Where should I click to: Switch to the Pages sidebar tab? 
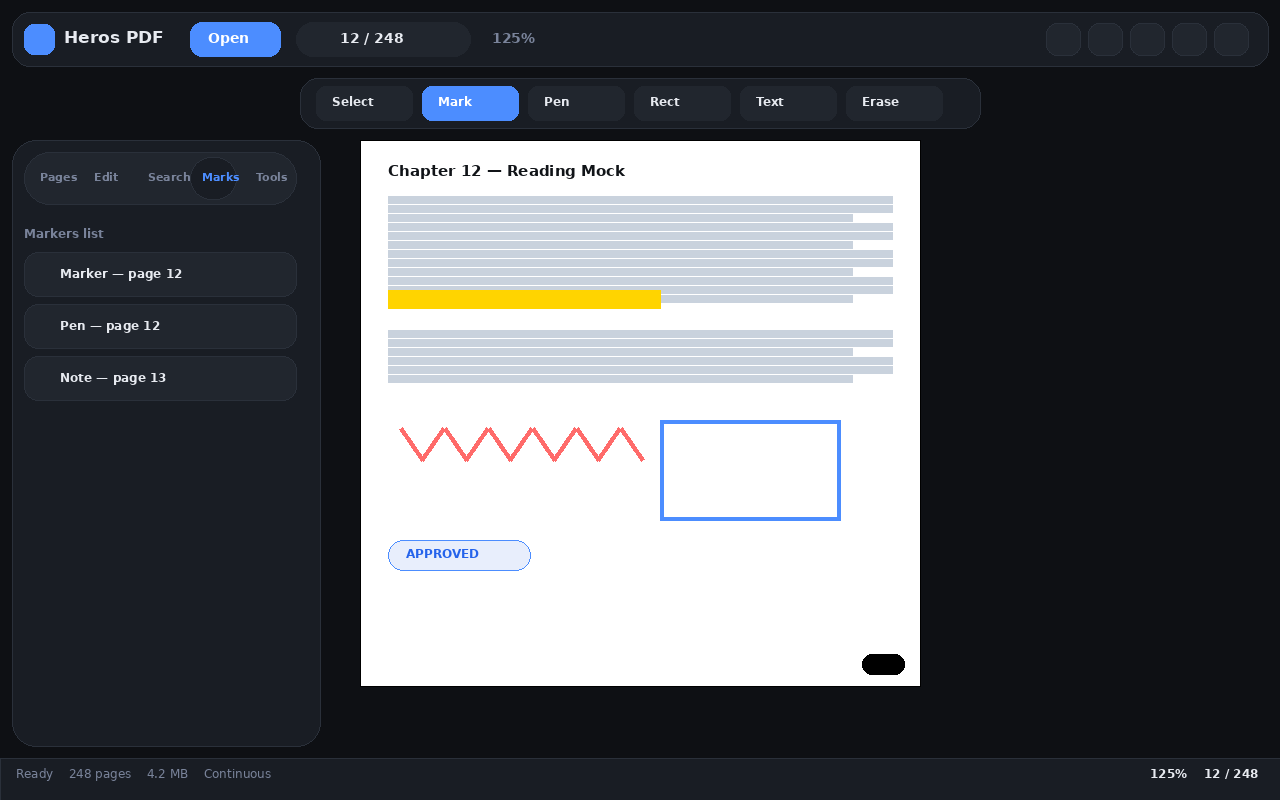pyautogui.click(x=58, y=178)
